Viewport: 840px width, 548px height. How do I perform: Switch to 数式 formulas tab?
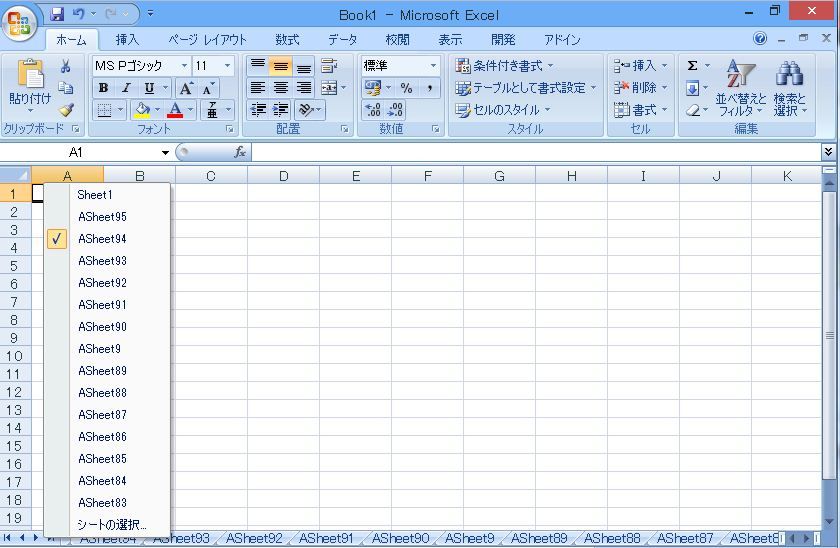287,40
